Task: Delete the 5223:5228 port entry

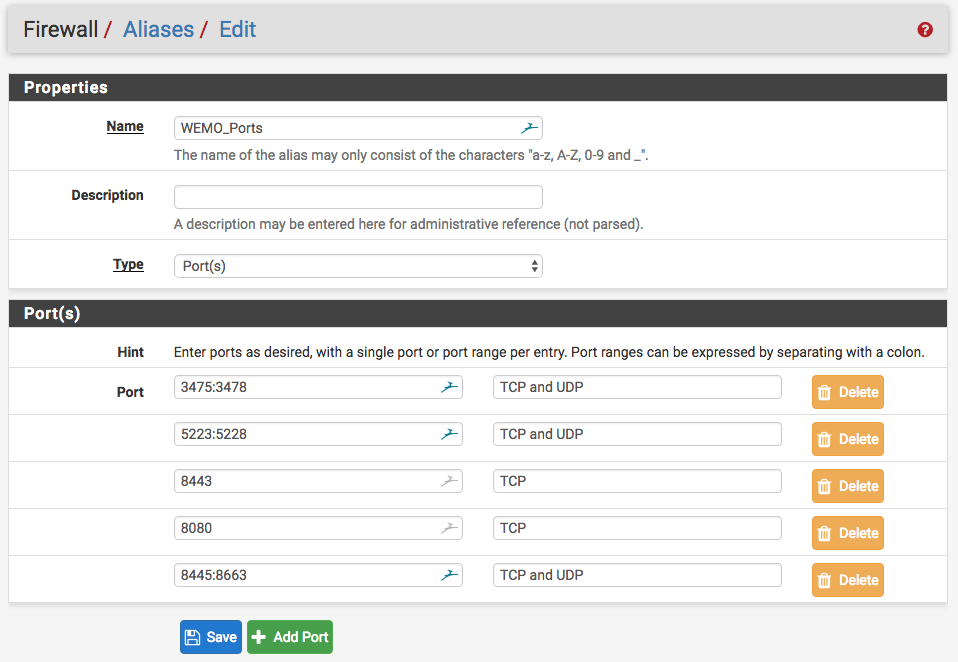Action: tap(847, 439)
